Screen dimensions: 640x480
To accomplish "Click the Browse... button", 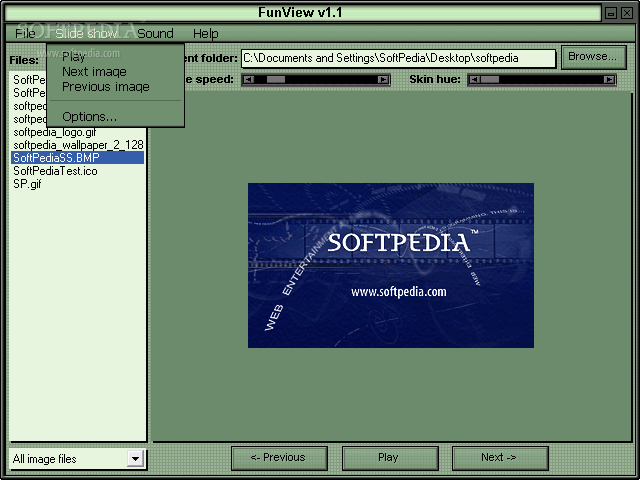I will (x=594, y=57).
